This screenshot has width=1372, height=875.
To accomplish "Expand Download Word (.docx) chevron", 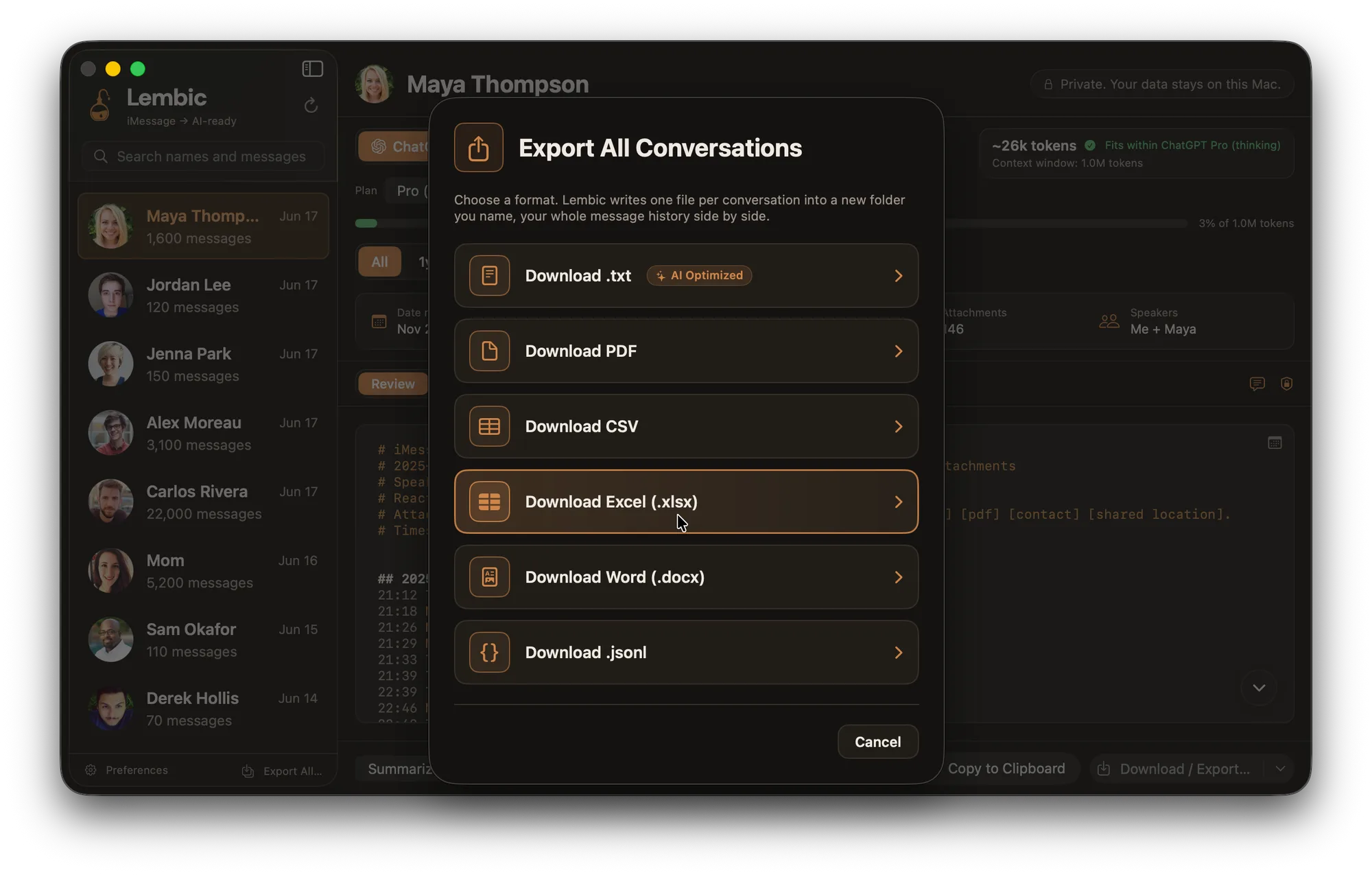I will point(898,577).
